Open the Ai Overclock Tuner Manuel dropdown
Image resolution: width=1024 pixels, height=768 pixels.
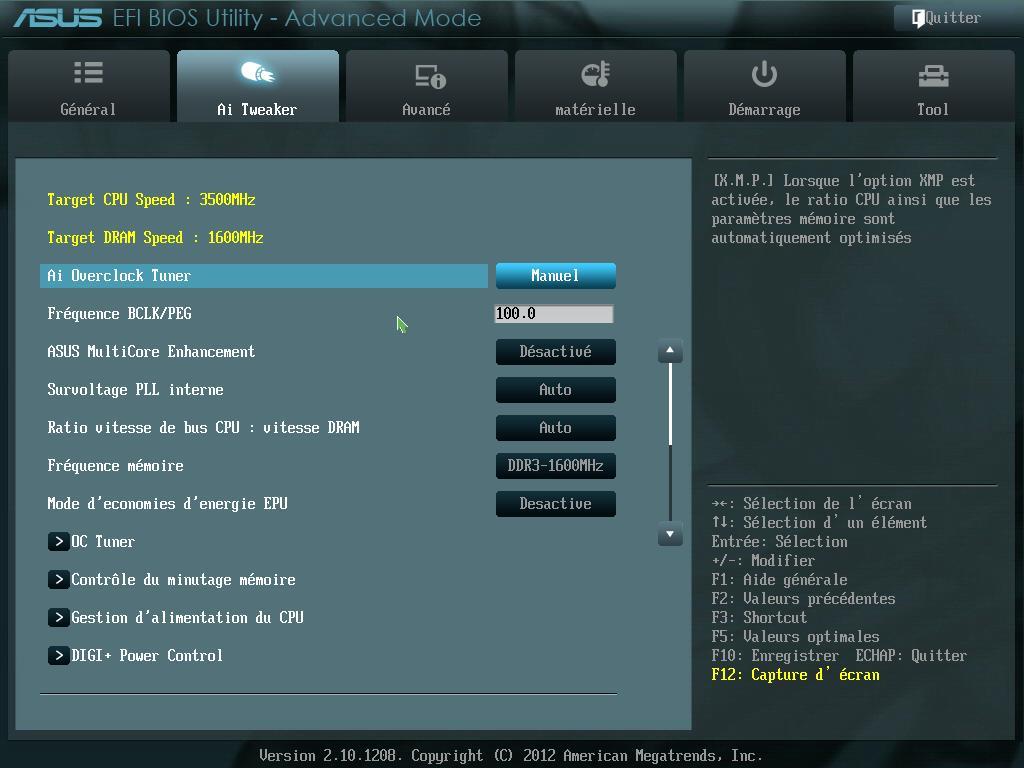pos(556,276)
